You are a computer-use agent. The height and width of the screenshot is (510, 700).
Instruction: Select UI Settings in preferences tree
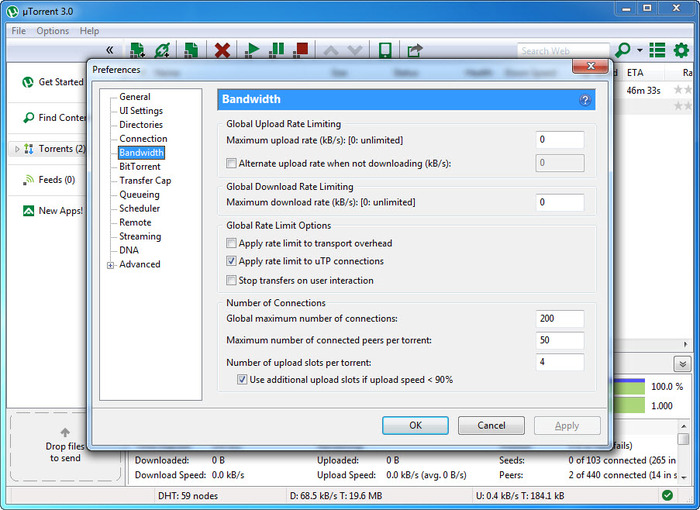[141, 110]
